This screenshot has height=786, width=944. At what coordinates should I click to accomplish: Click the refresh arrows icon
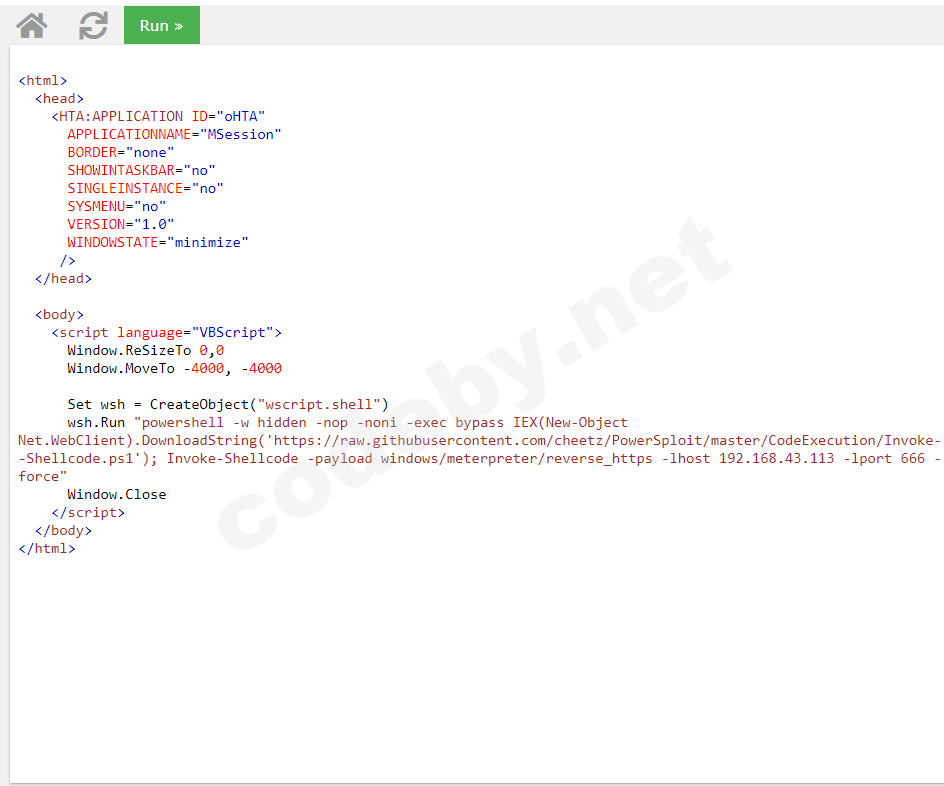(93, 26)
